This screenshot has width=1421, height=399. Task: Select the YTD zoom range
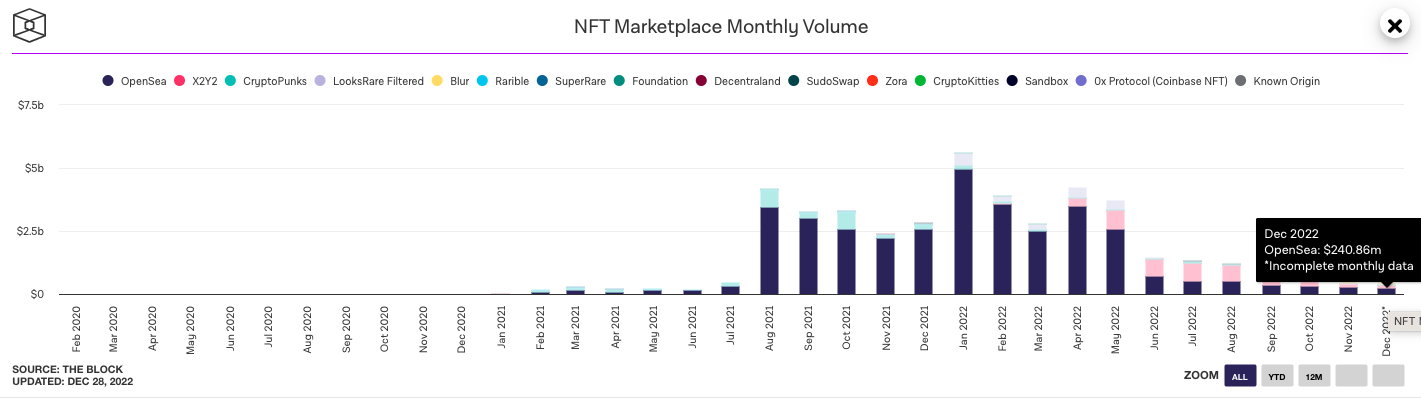click(x=1277, y=376)
